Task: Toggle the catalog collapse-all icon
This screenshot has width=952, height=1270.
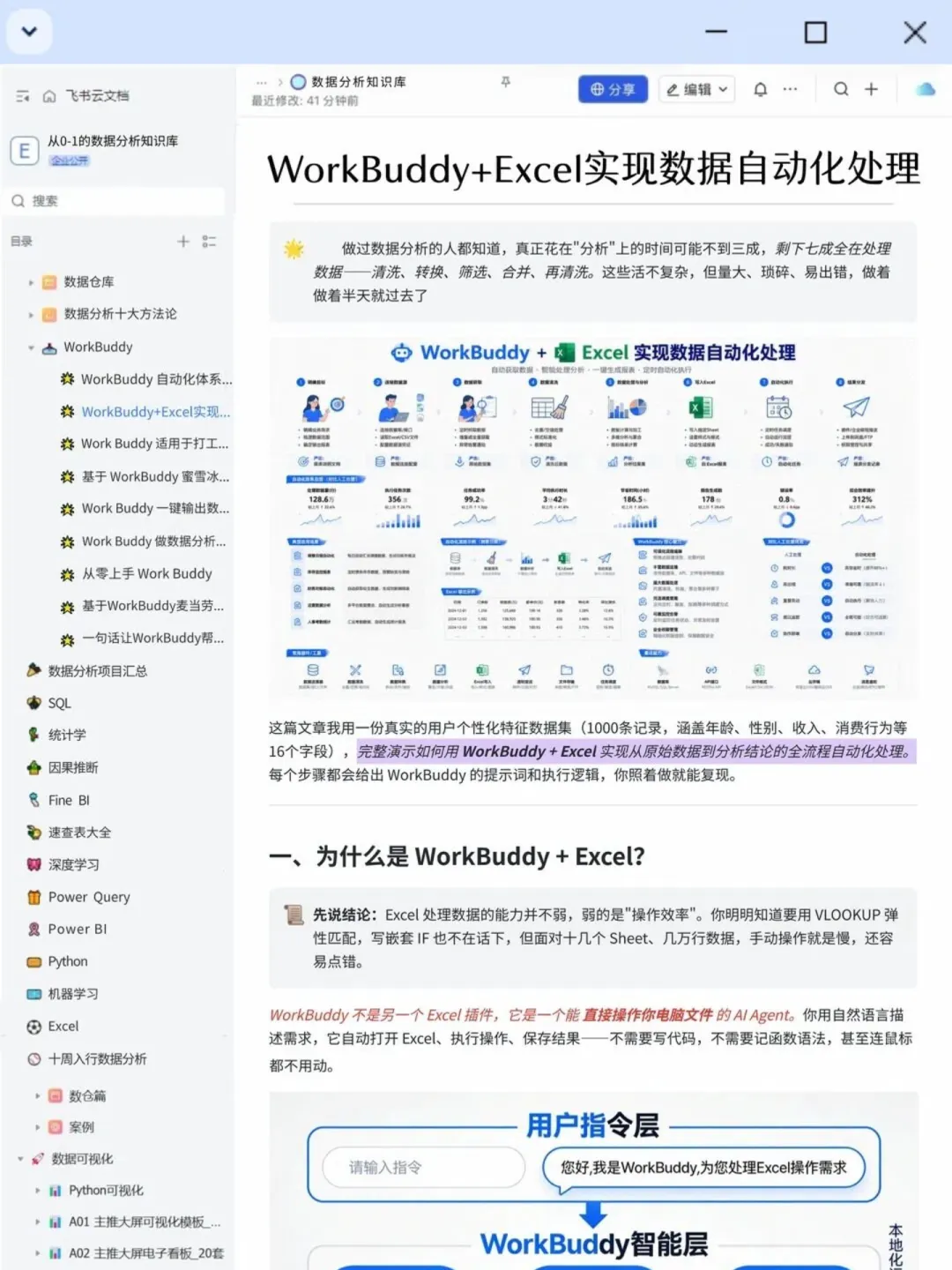Action: [209, 241]
